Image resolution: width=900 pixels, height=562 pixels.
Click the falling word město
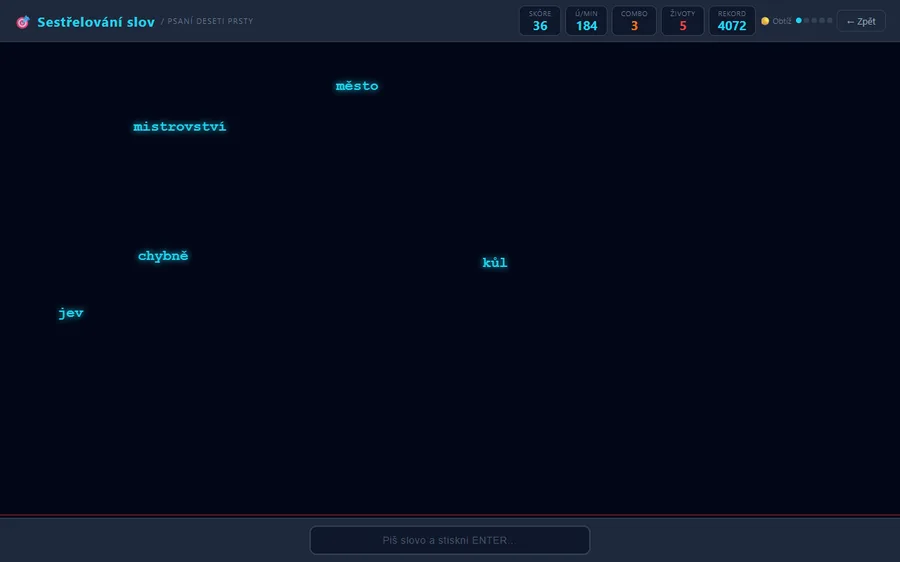[357, 86]
